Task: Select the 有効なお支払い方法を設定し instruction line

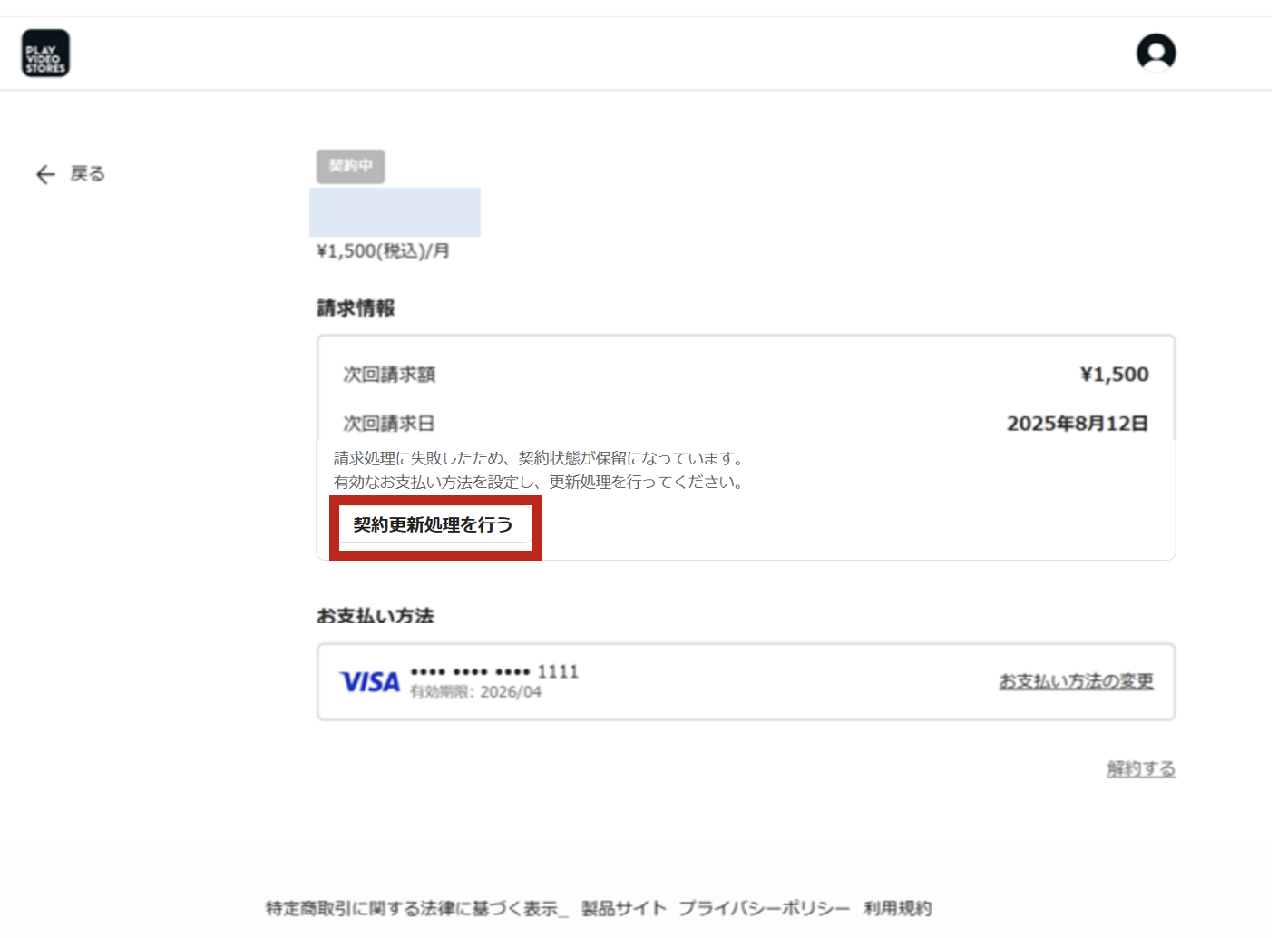Action: point(542,482)
